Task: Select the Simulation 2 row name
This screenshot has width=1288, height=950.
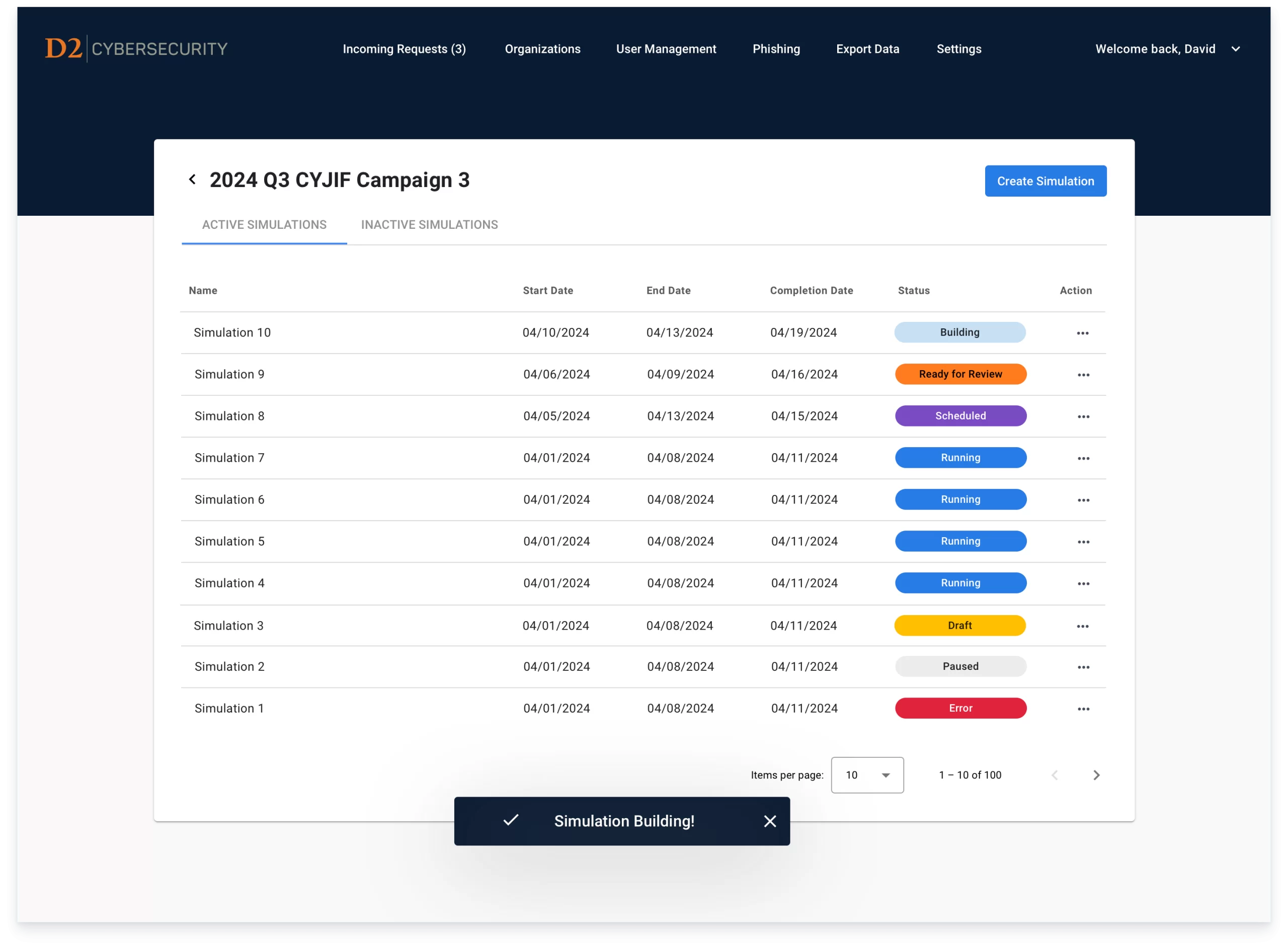Action: point(229,666)
